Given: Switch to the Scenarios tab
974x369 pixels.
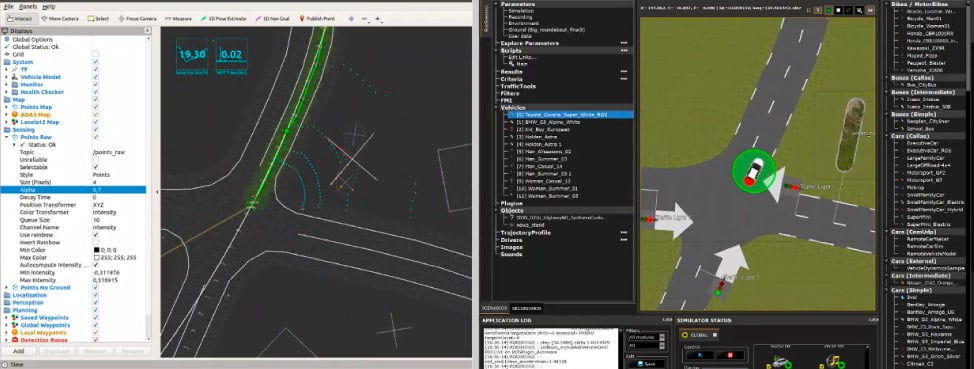Looking at the screenshot, I should (x=495, y=308).
